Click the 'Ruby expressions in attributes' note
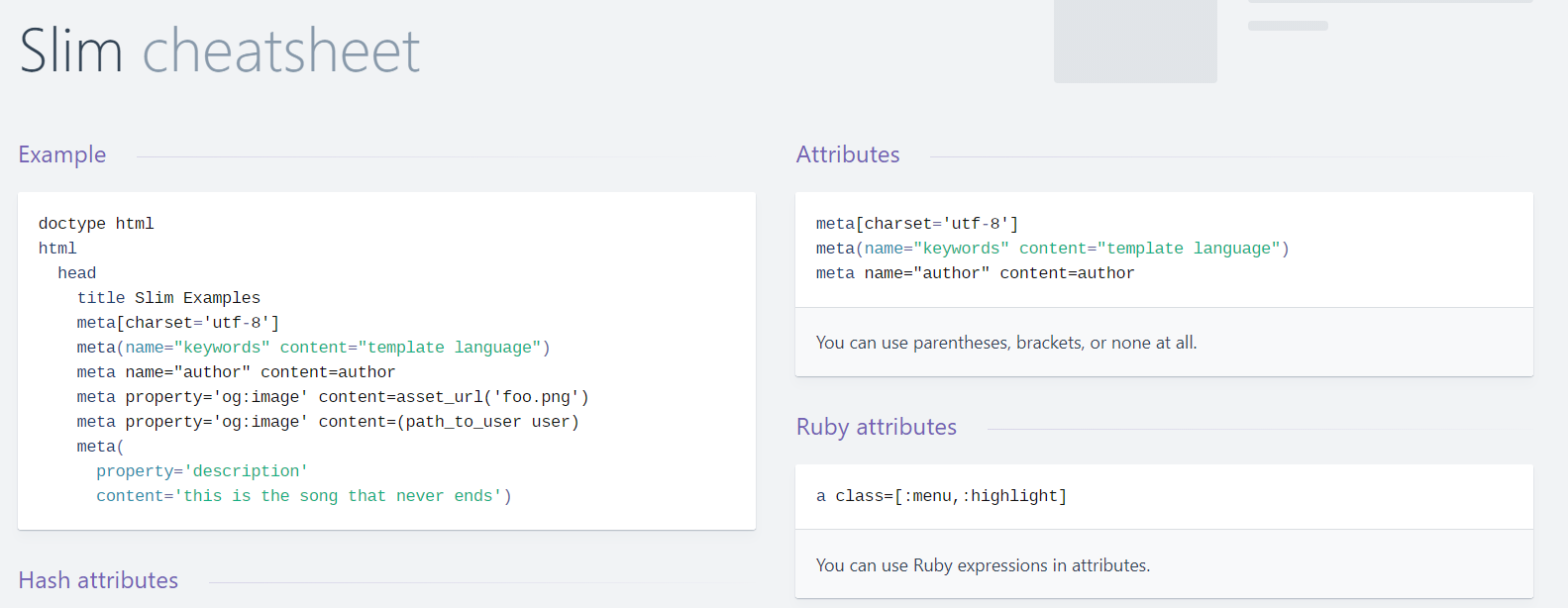Viewport: 1568px width, 608px height. point(983,565)
